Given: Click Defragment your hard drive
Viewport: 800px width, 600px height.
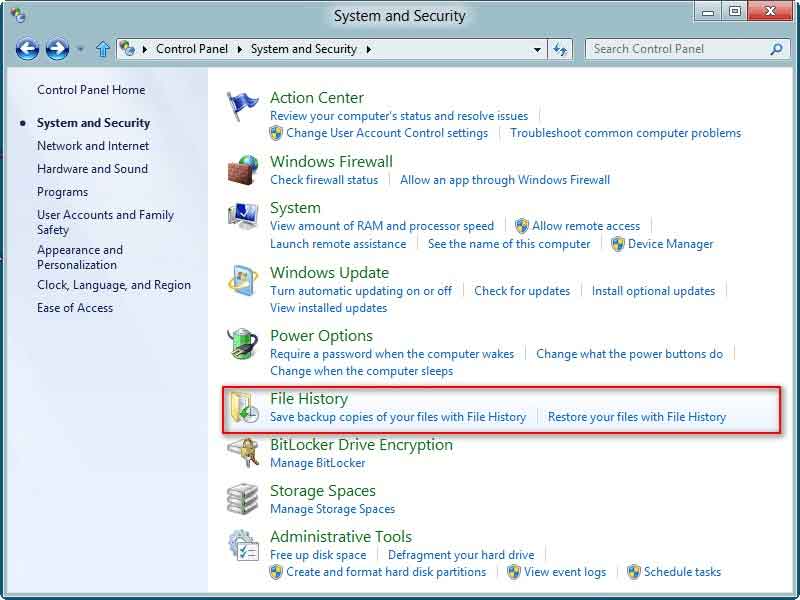Looking at the screenshot, I should pos(461,555).
